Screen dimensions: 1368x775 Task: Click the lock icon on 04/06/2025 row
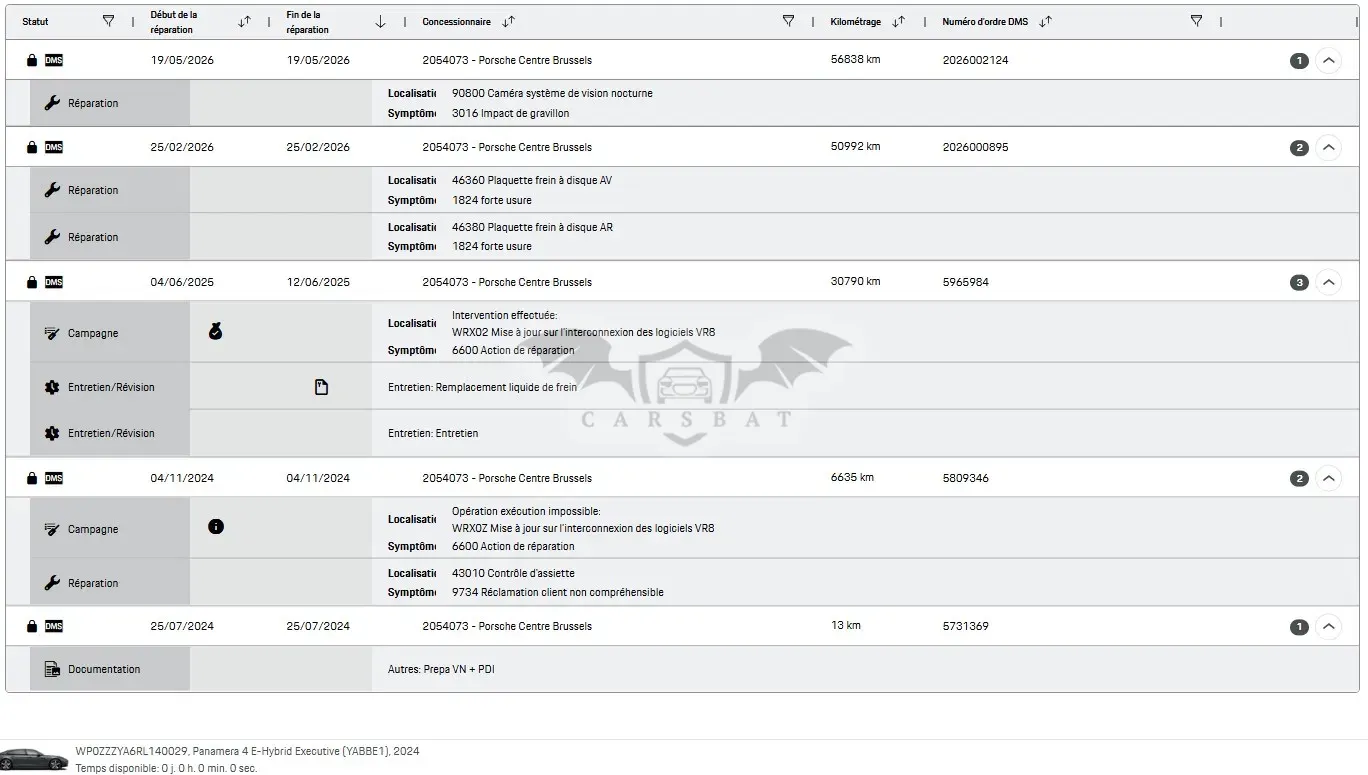32,282
